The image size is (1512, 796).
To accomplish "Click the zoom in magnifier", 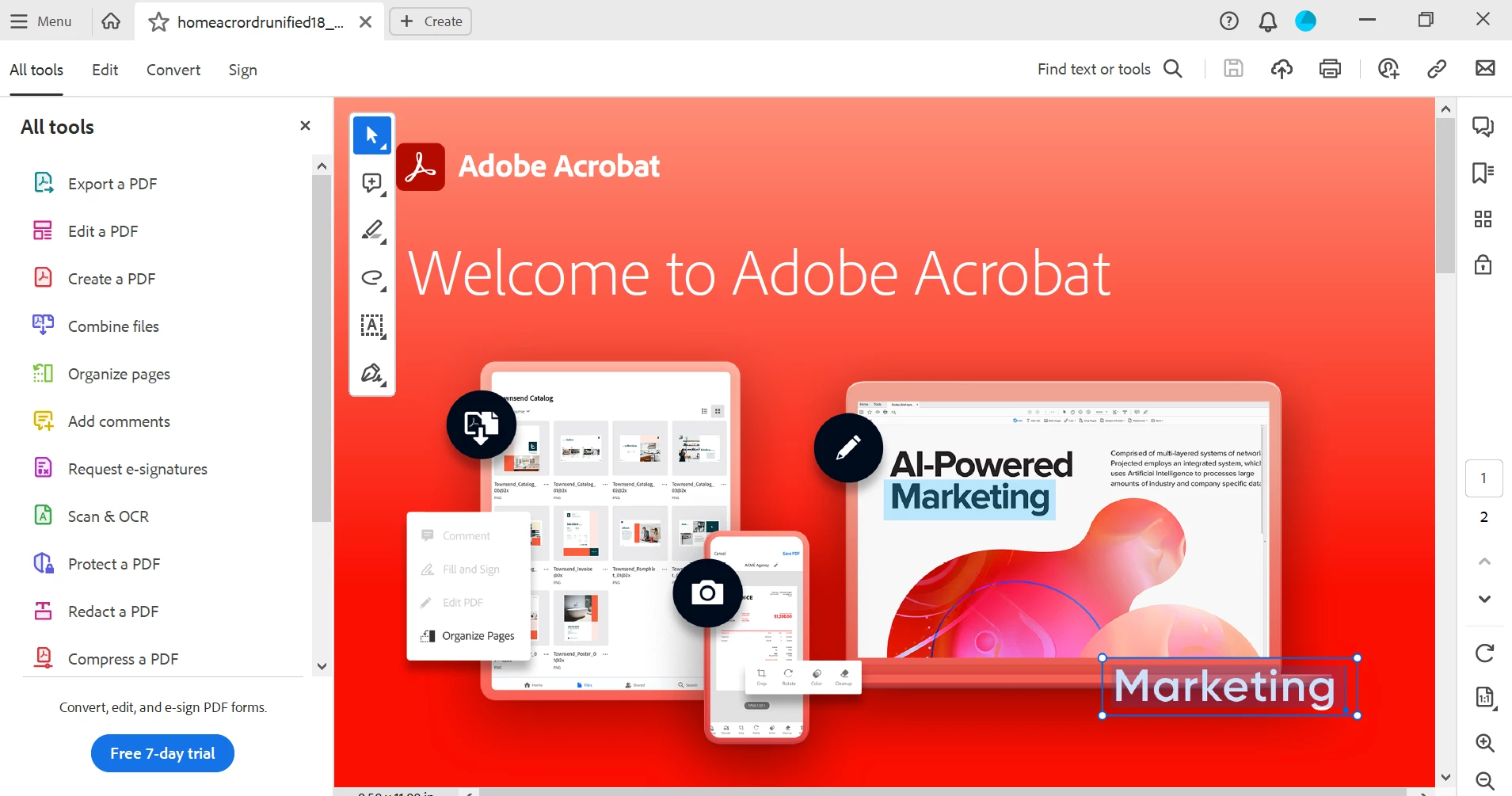I will coord(1485,743).
